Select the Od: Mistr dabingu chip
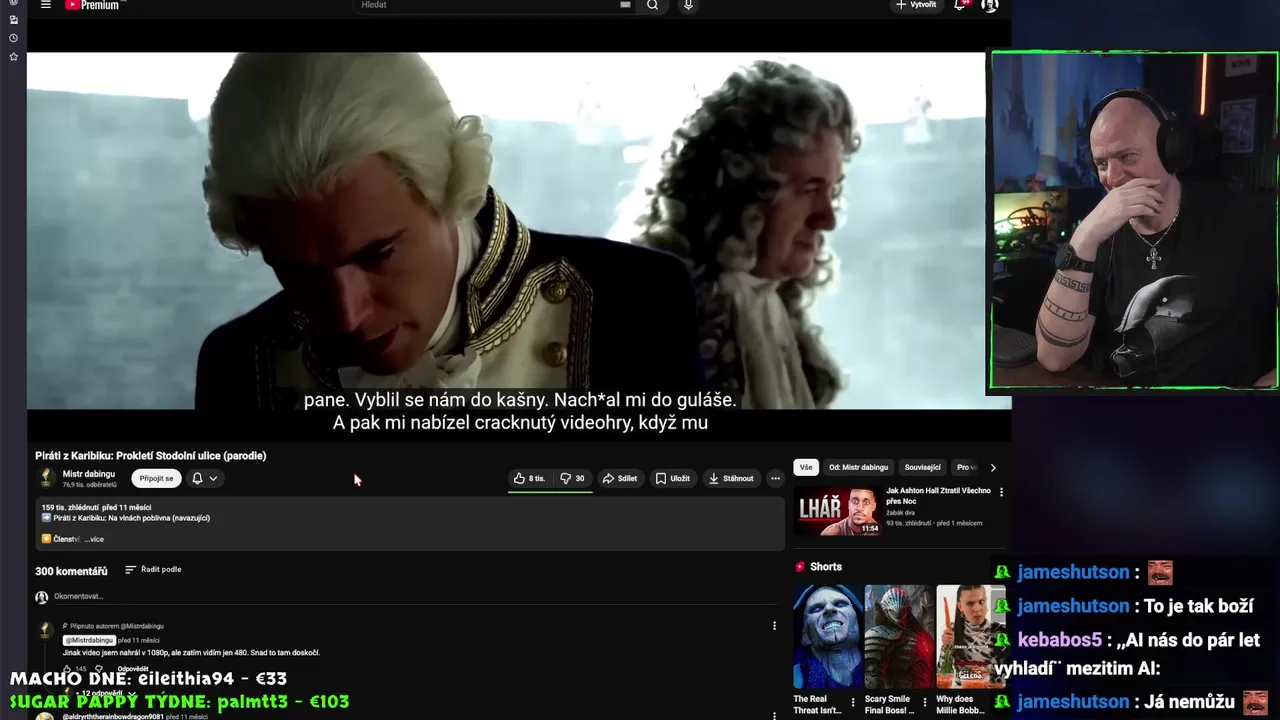The width and height of the screenshot is (1280, 720). (x=858, y=467)
